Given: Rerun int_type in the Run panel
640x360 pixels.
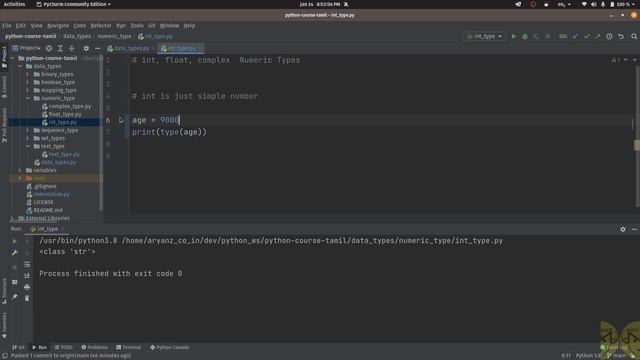Looking at the screenshot, I should (x=14, y=241).
